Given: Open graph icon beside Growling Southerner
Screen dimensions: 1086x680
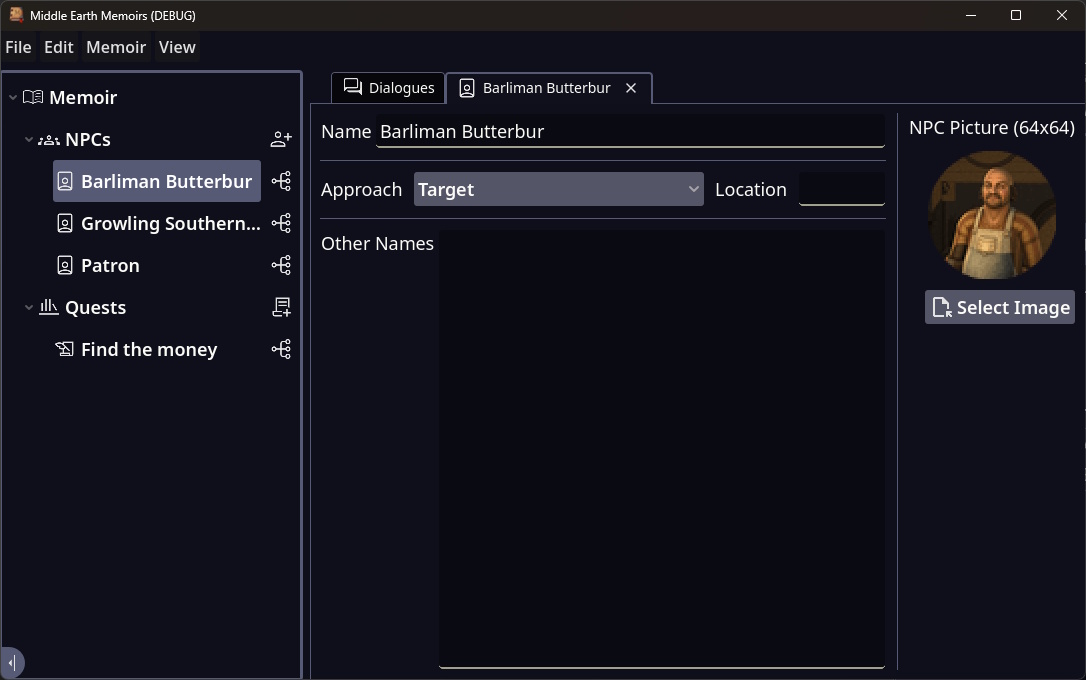Looking at the screenshot, I should (x=281, y=223).
